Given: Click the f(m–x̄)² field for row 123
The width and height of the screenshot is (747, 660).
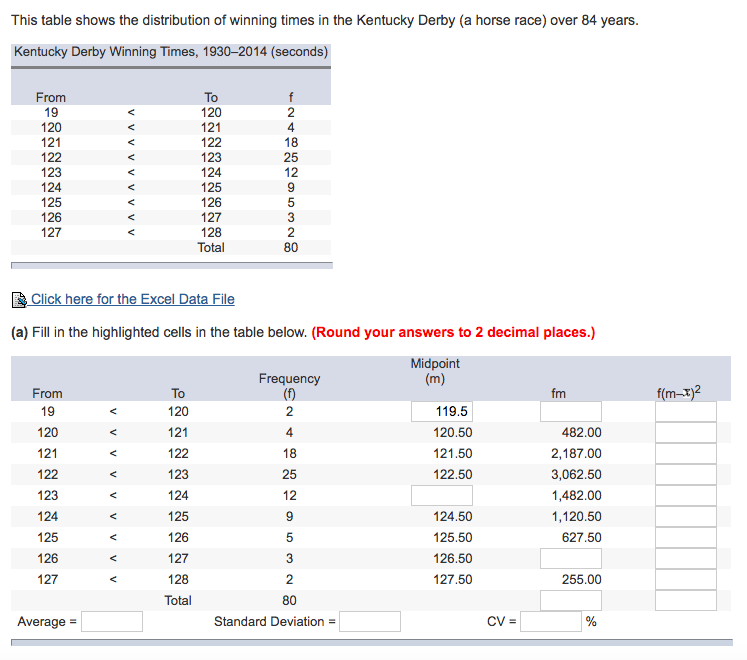Looking at the screenshot, I should point(686,496).
